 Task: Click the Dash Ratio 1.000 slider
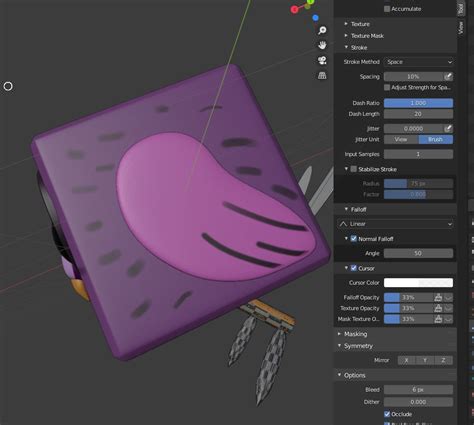click(418, 103)
